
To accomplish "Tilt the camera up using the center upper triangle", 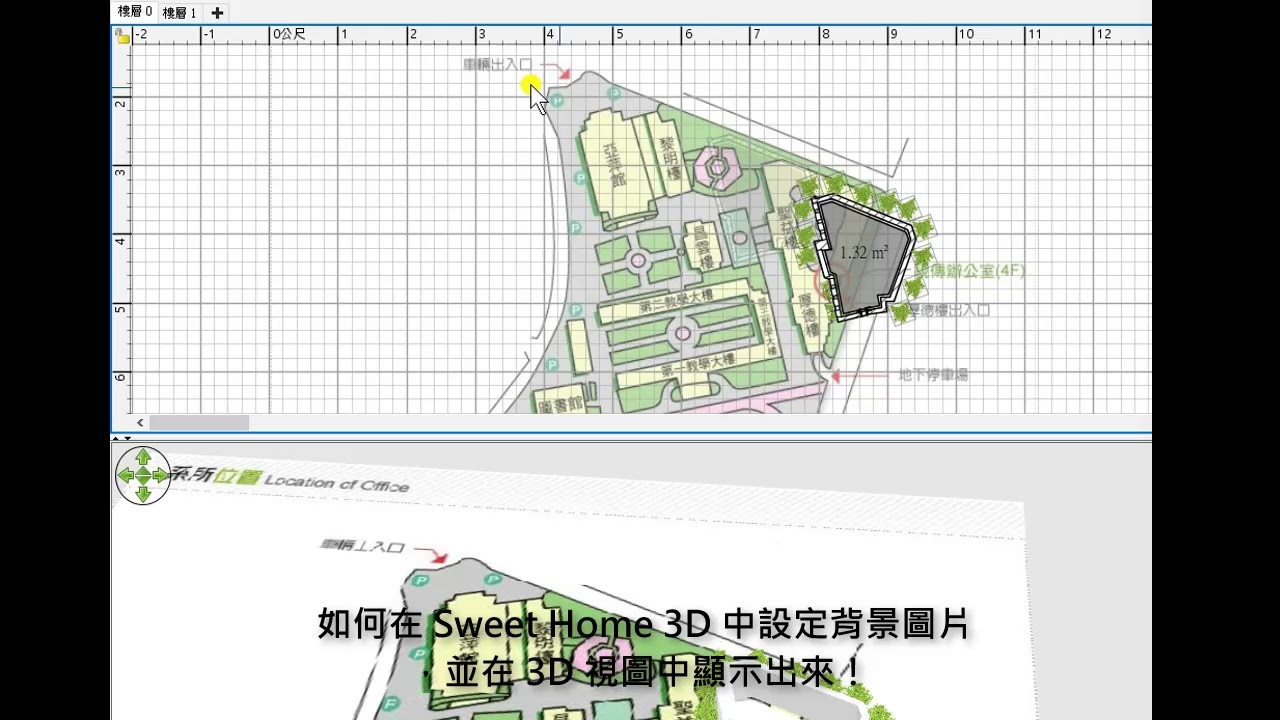I will click(x=143, y=469).
